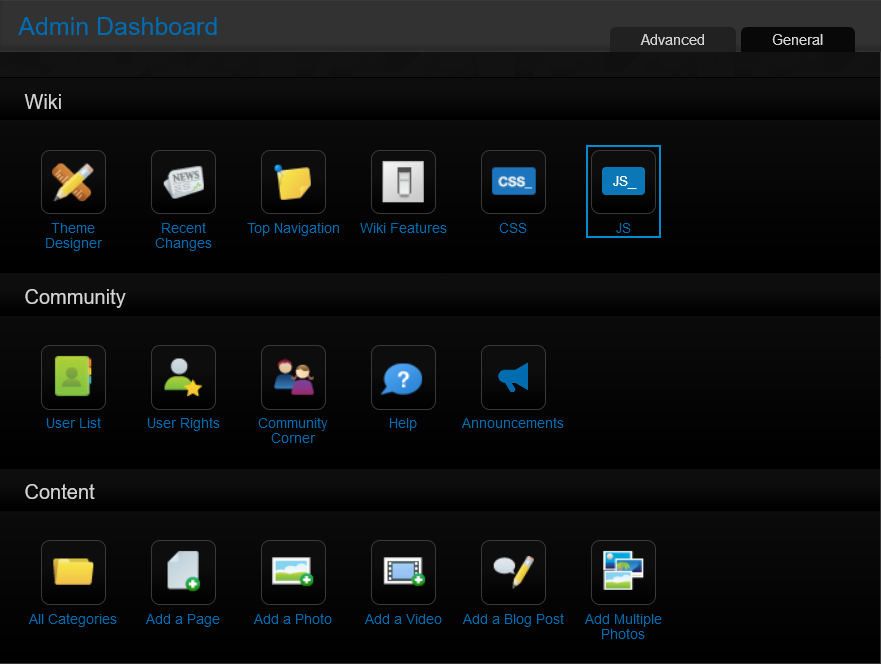Screen dimensions: 881x664
Task: Open the Announcements megaphone icon
Action: point(513,377)
